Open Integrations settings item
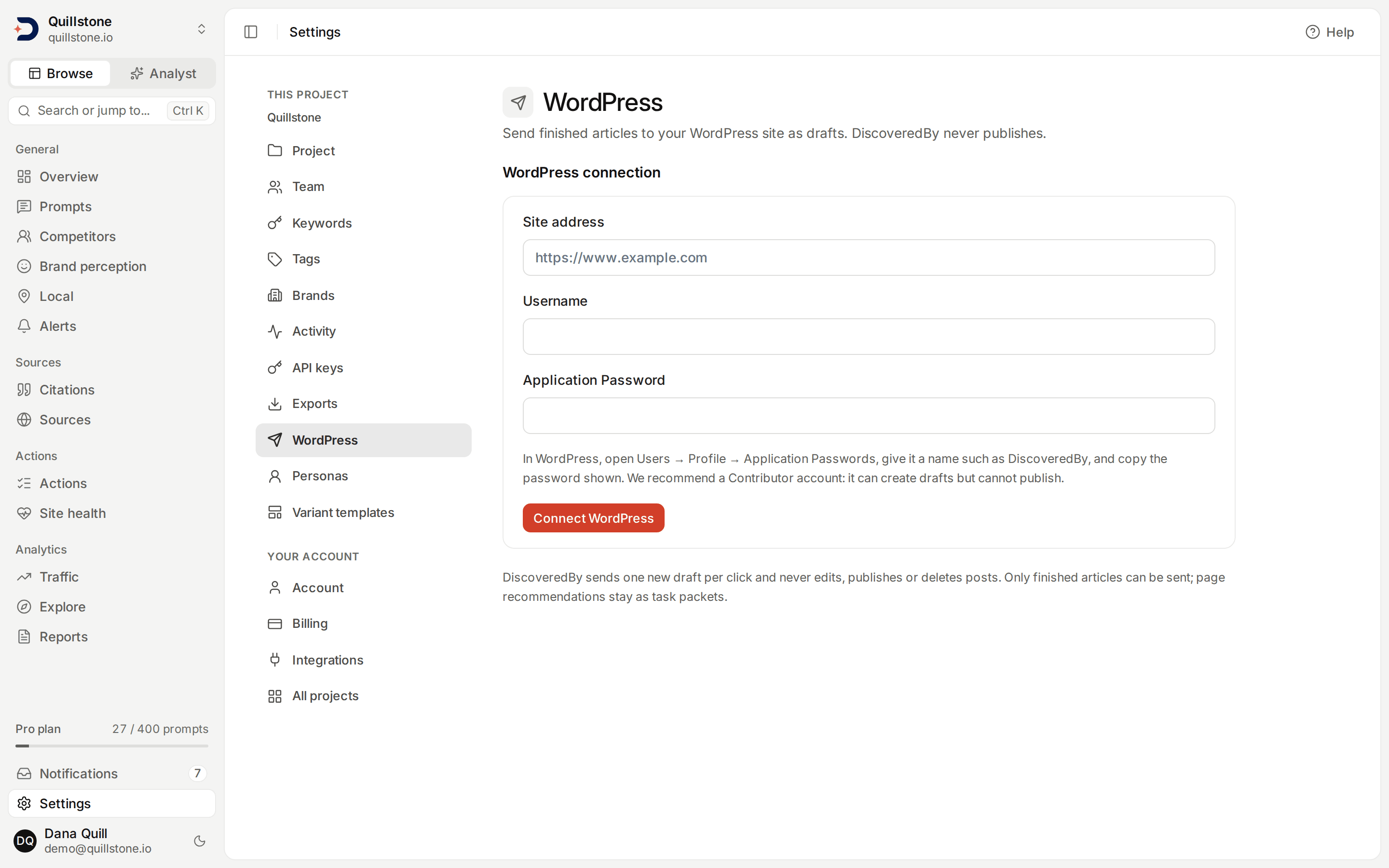 coord(363,660)
